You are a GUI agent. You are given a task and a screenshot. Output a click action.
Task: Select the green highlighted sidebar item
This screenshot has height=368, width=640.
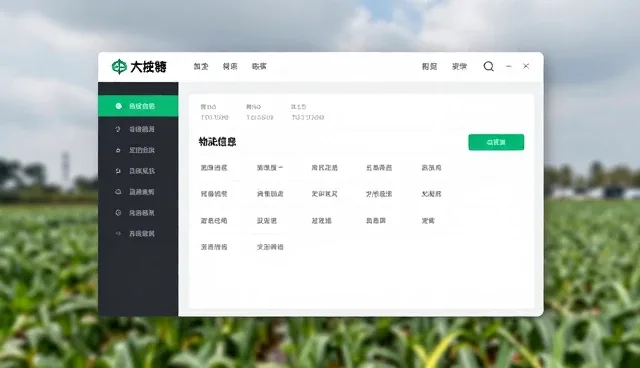point(138,106)
